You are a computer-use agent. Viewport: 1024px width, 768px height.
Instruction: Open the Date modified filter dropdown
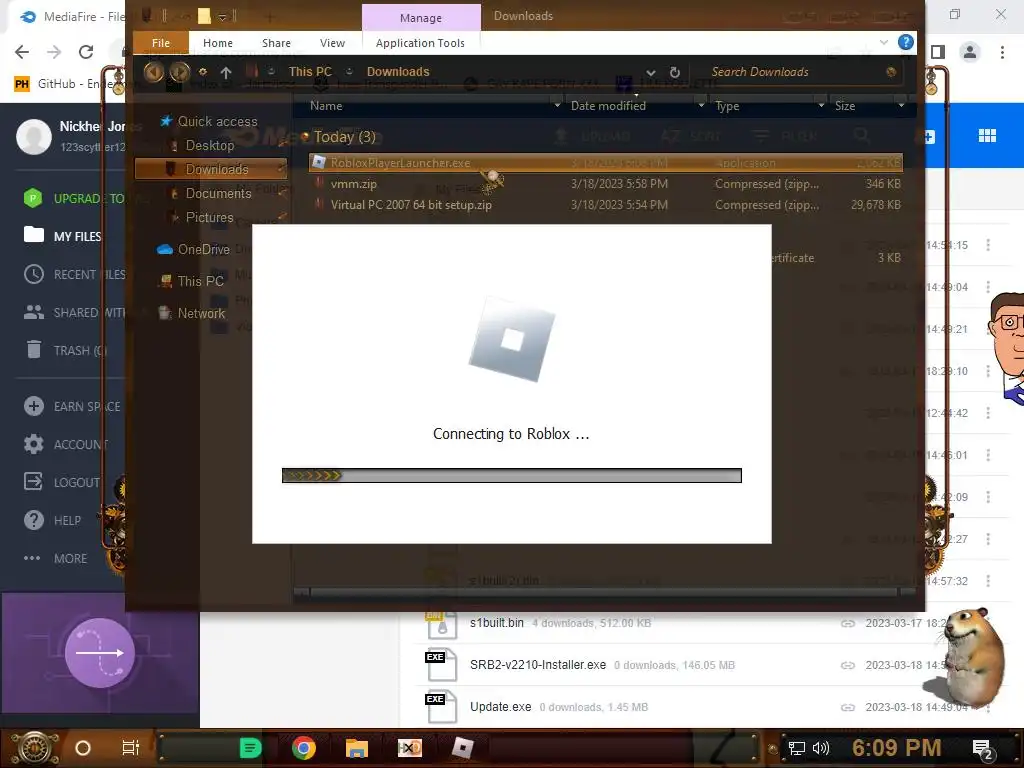pos(701,105)
